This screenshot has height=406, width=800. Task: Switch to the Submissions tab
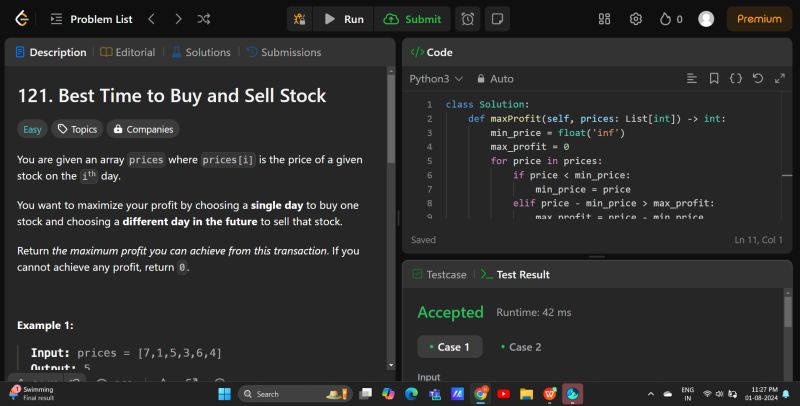(284, 52)
